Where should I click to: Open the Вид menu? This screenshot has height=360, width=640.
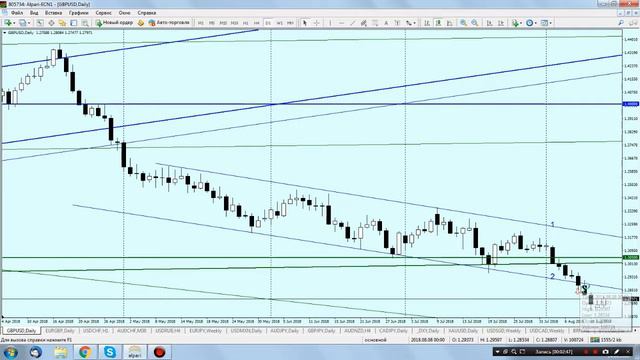coord(34,13)
